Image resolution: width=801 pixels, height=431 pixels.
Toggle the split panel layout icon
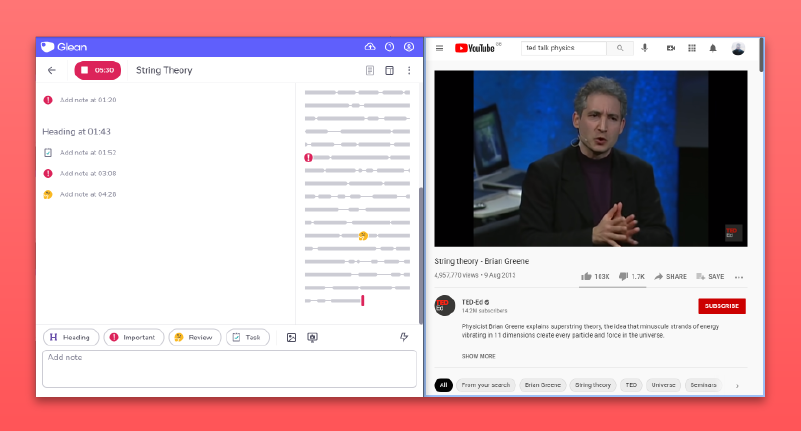pos(389,70)
